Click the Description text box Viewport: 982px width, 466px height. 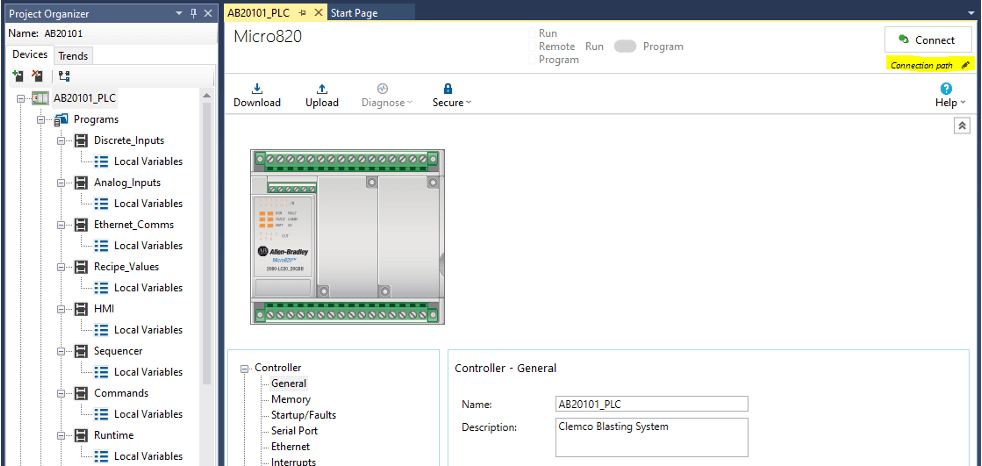pos(651,437)
